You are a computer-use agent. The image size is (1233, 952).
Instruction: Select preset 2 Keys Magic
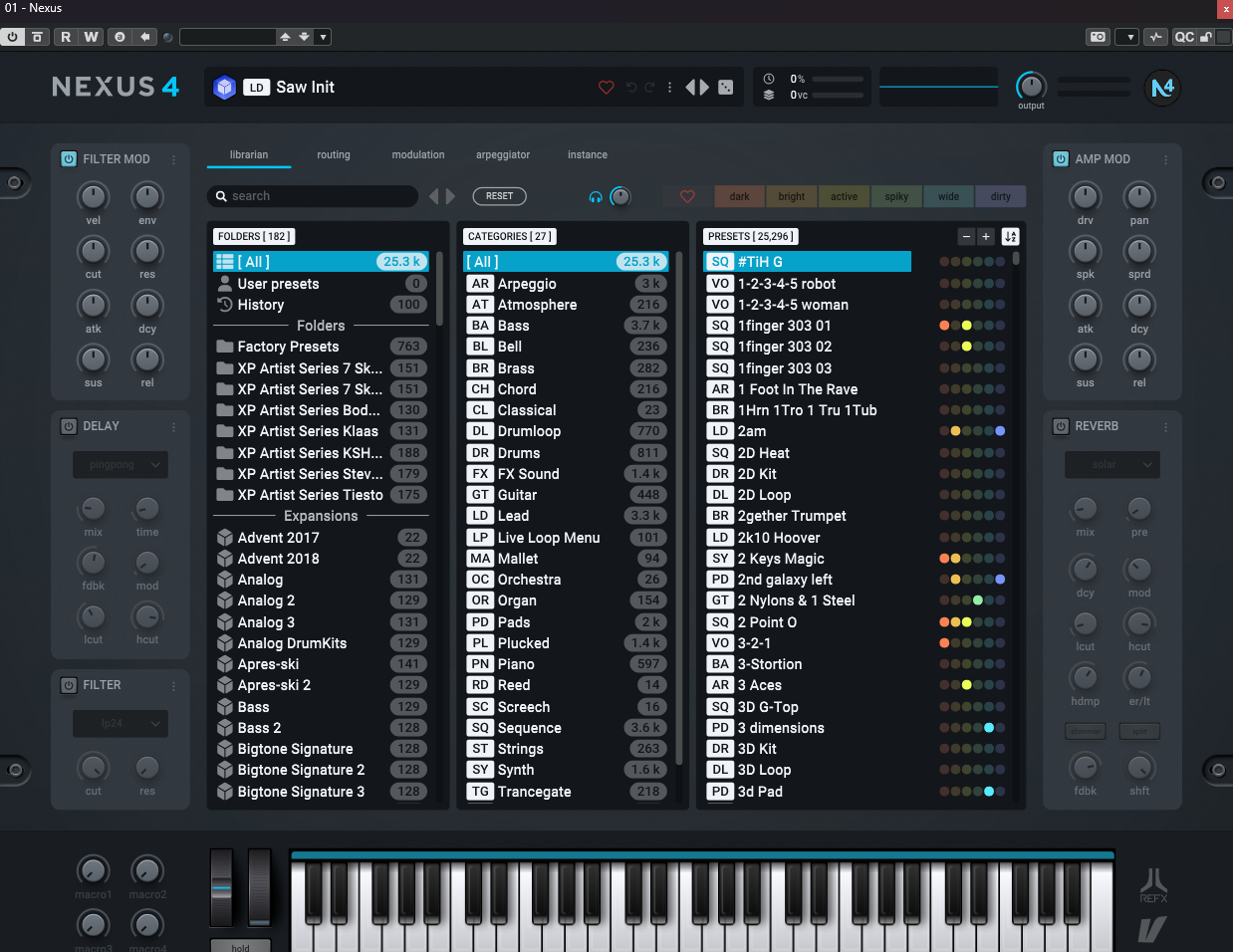tap(807, 559)
